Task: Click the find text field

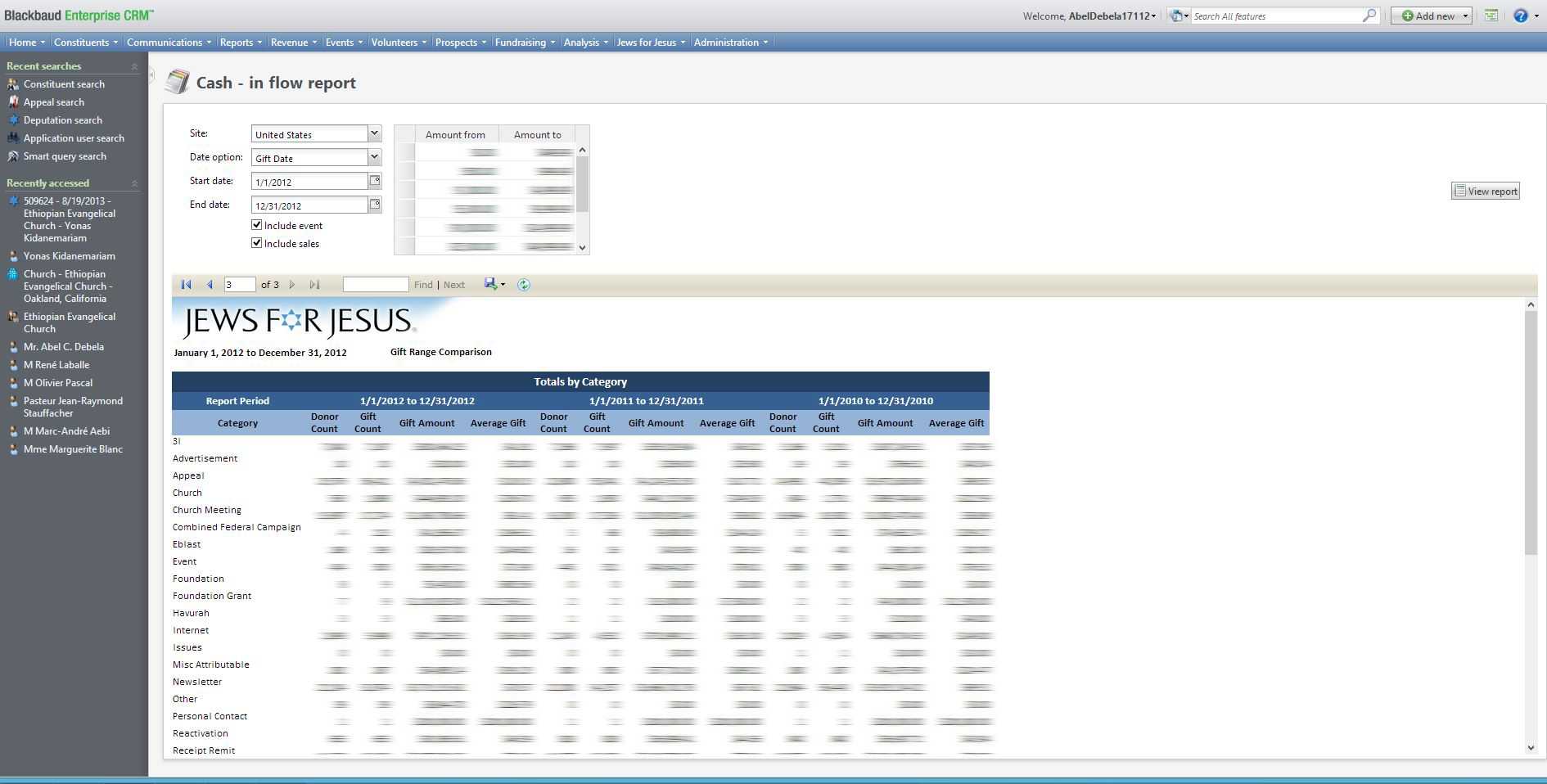Action: [376, 285]
